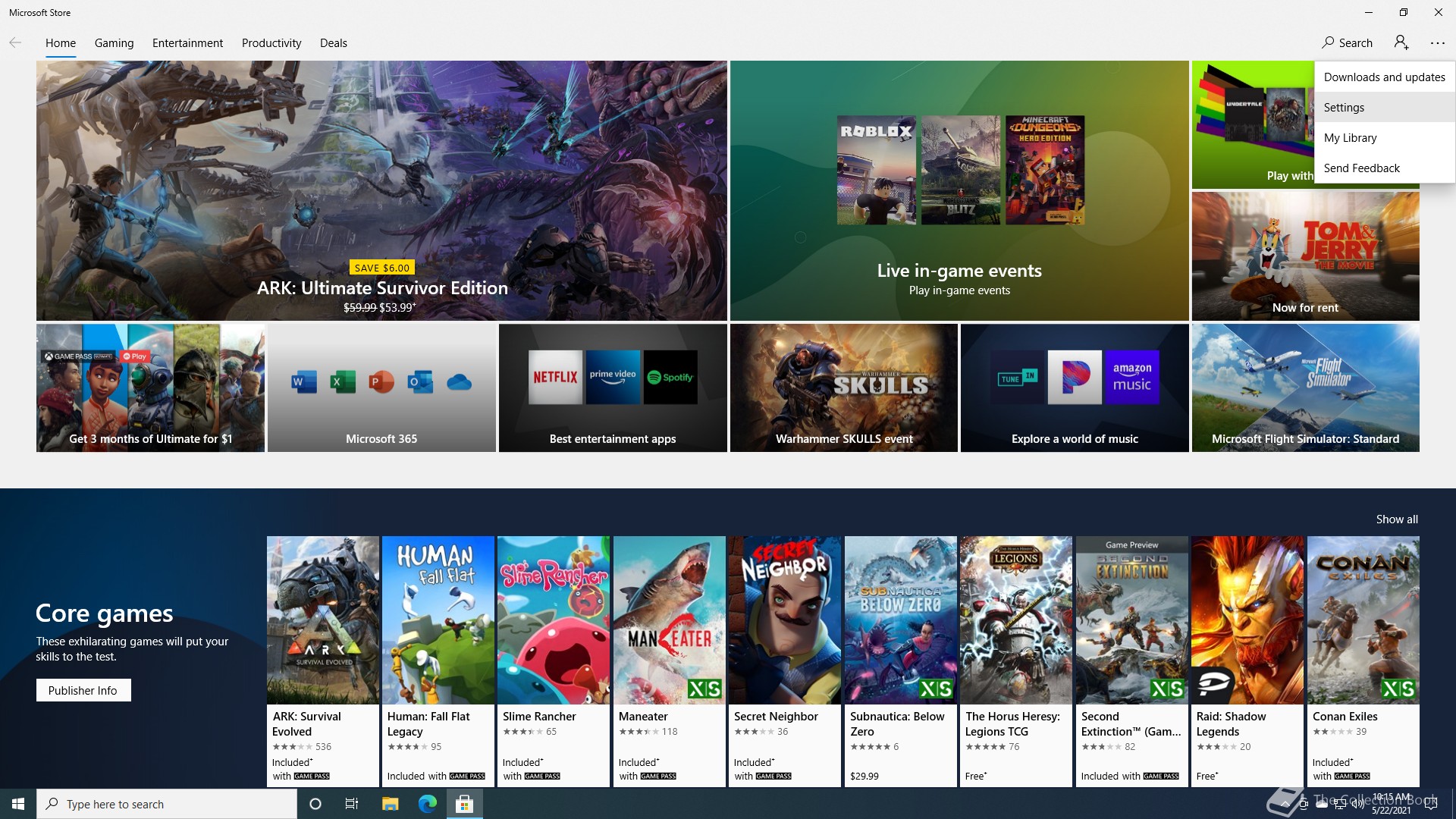Click the World of Tanks Blitz icon

point(960,170)
